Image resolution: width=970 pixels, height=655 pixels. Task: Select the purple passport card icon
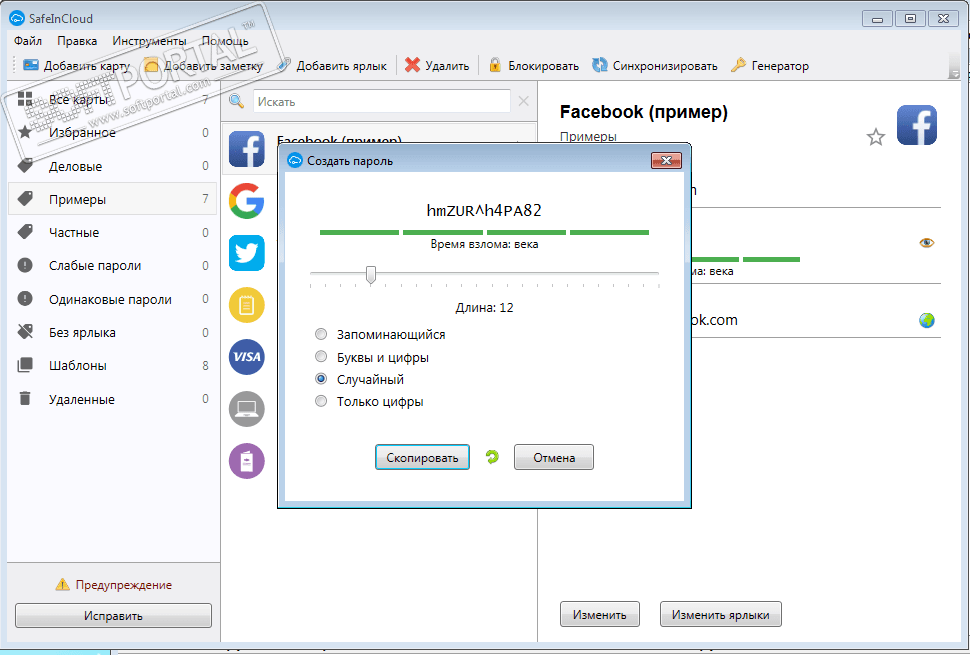[247, 461]
